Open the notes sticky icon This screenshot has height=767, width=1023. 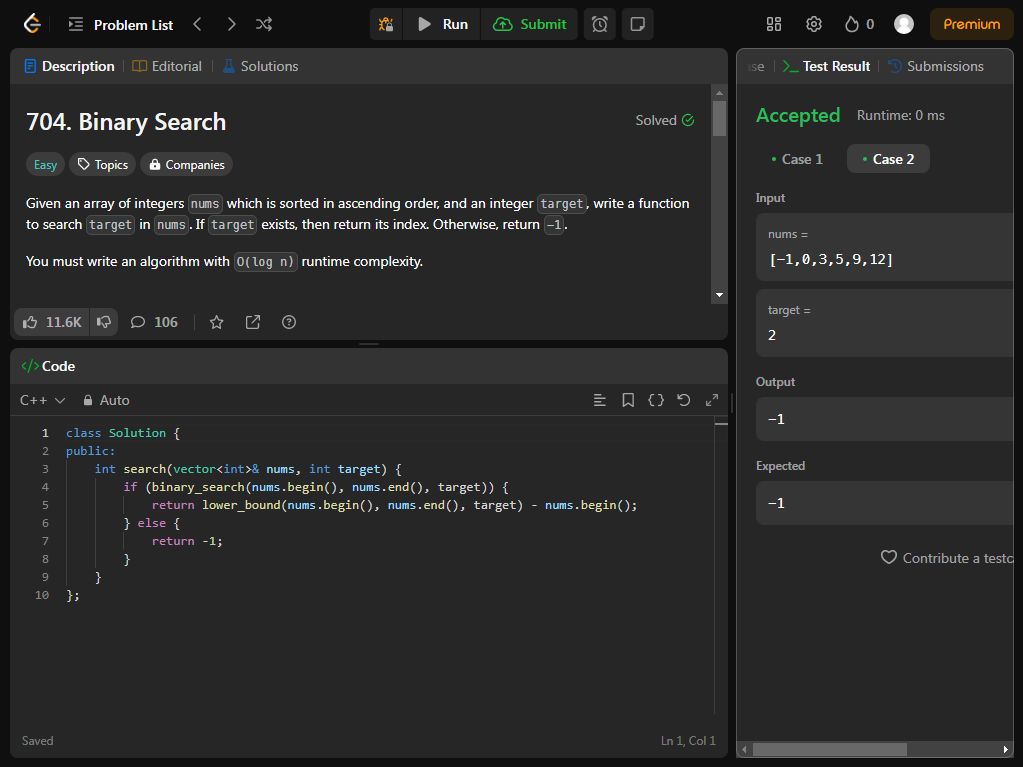[x=637, y=24]
